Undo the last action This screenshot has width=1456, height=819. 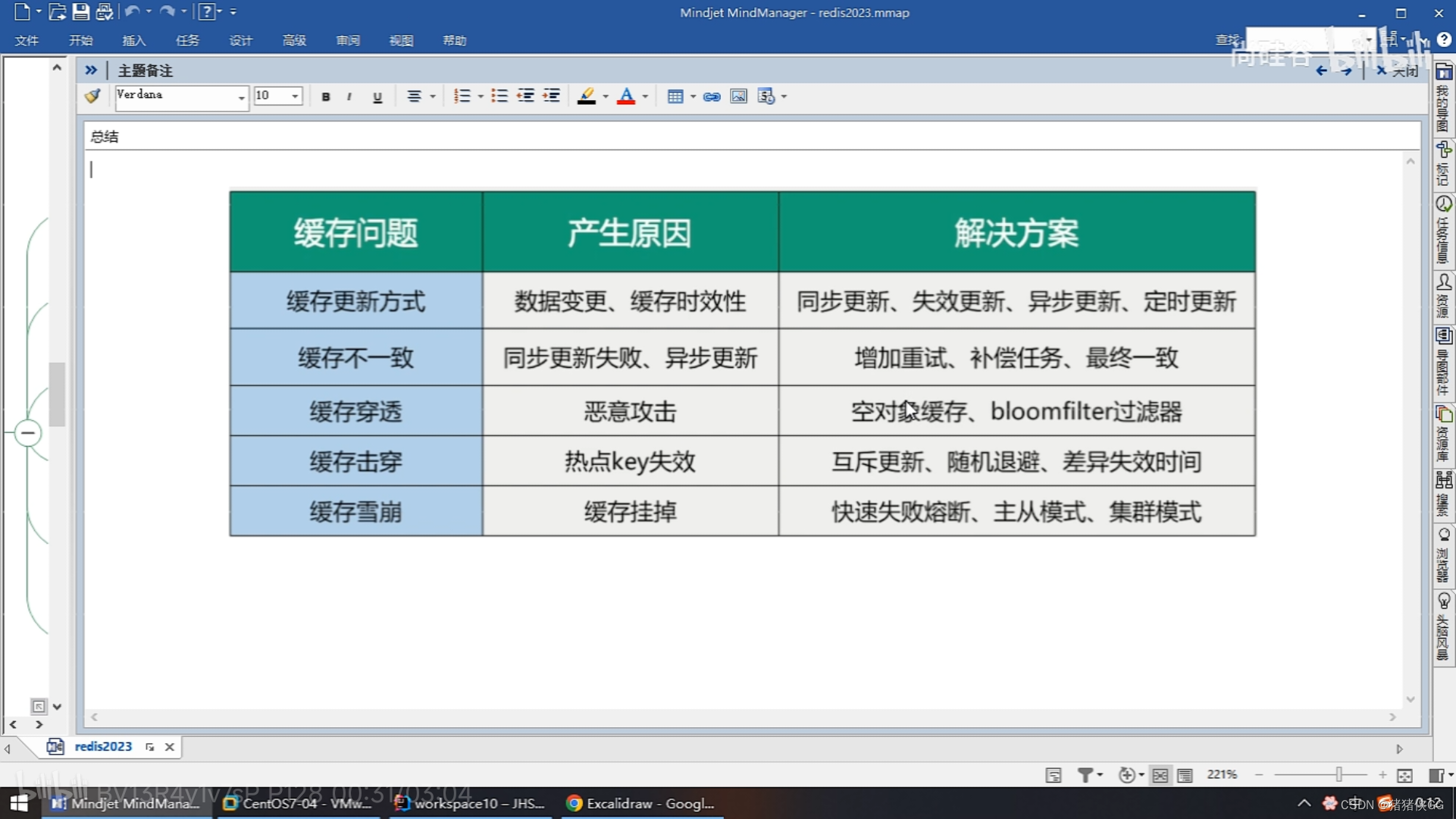point(132,11)
